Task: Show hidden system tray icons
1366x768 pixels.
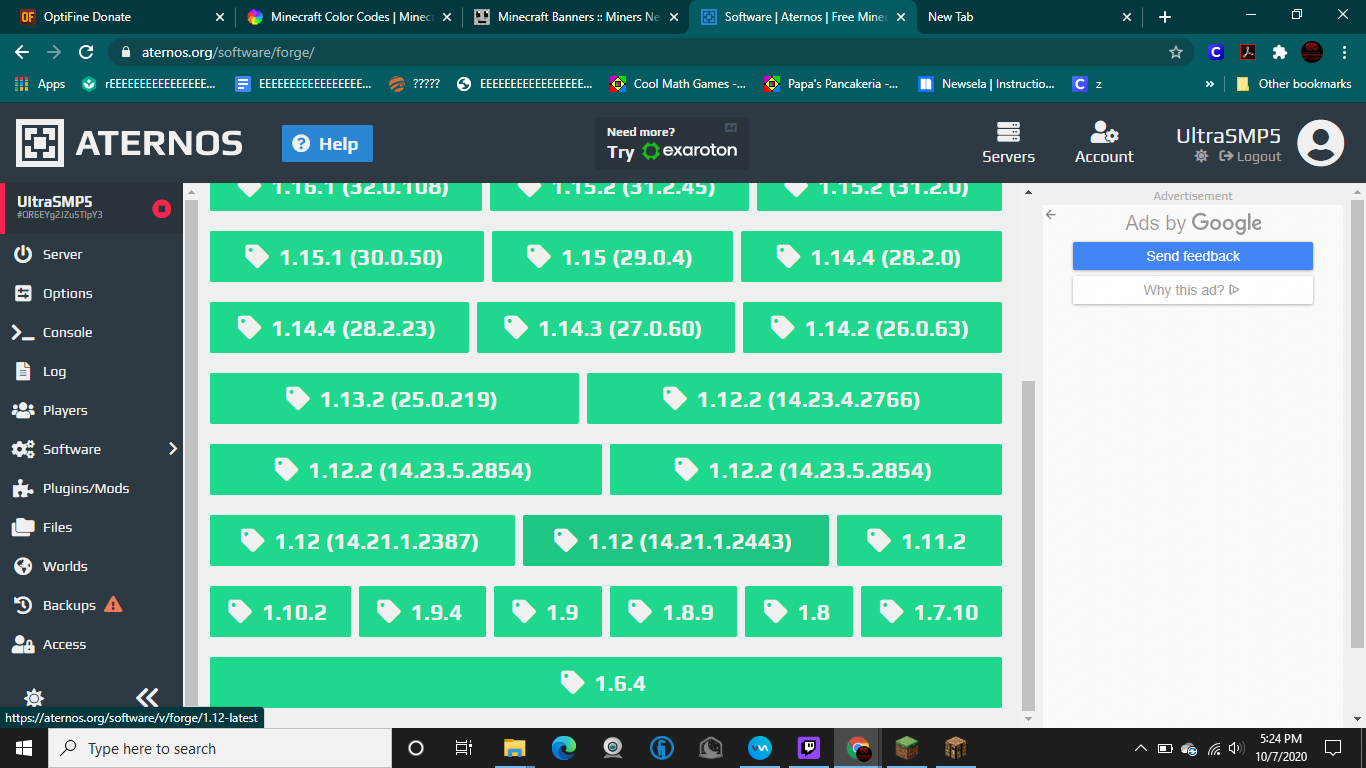Action: point(1140,748)
